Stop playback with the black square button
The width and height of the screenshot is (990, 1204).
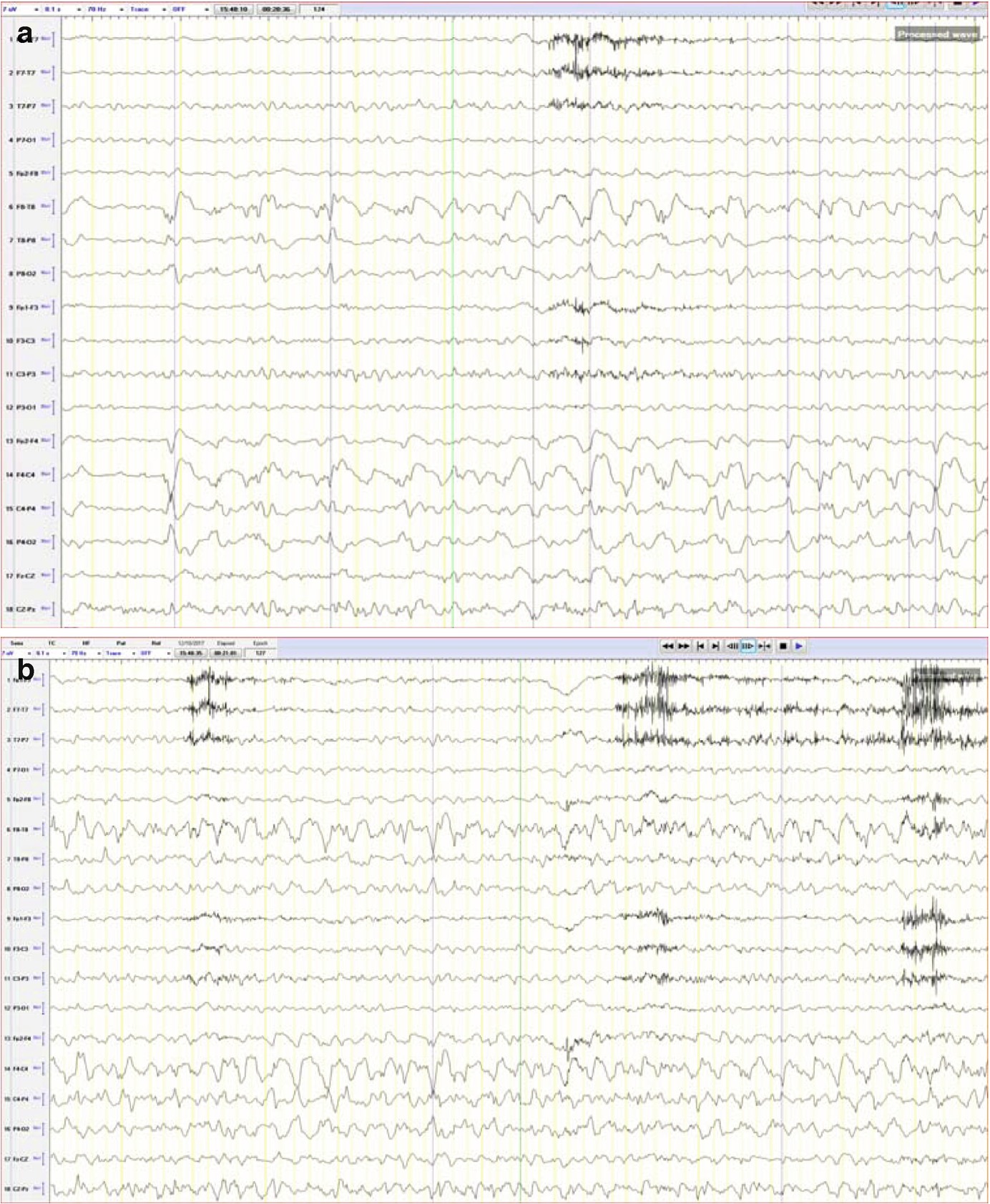[783, 646]
